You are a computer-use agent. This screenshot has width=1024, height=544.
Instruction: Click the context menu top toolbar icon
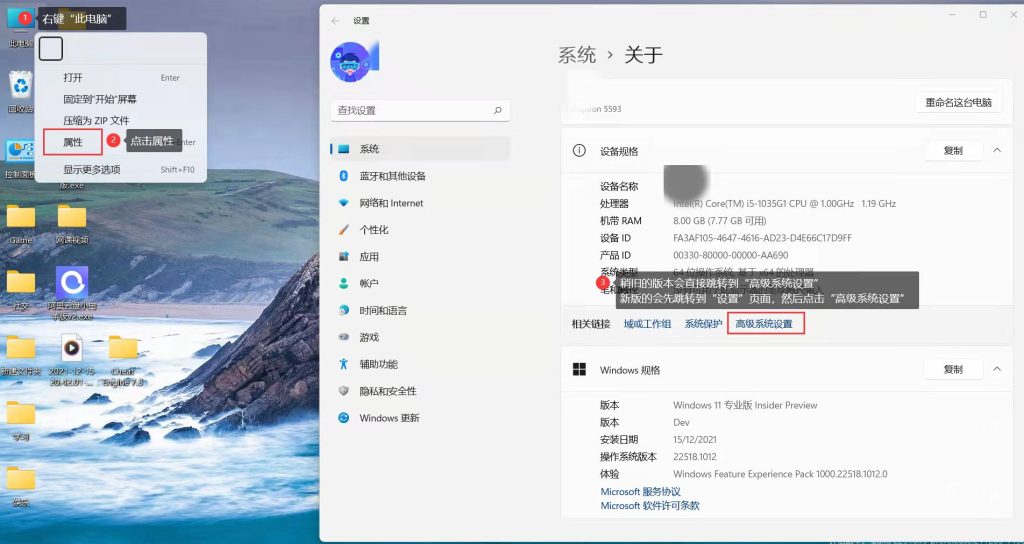tap(51, 48)
